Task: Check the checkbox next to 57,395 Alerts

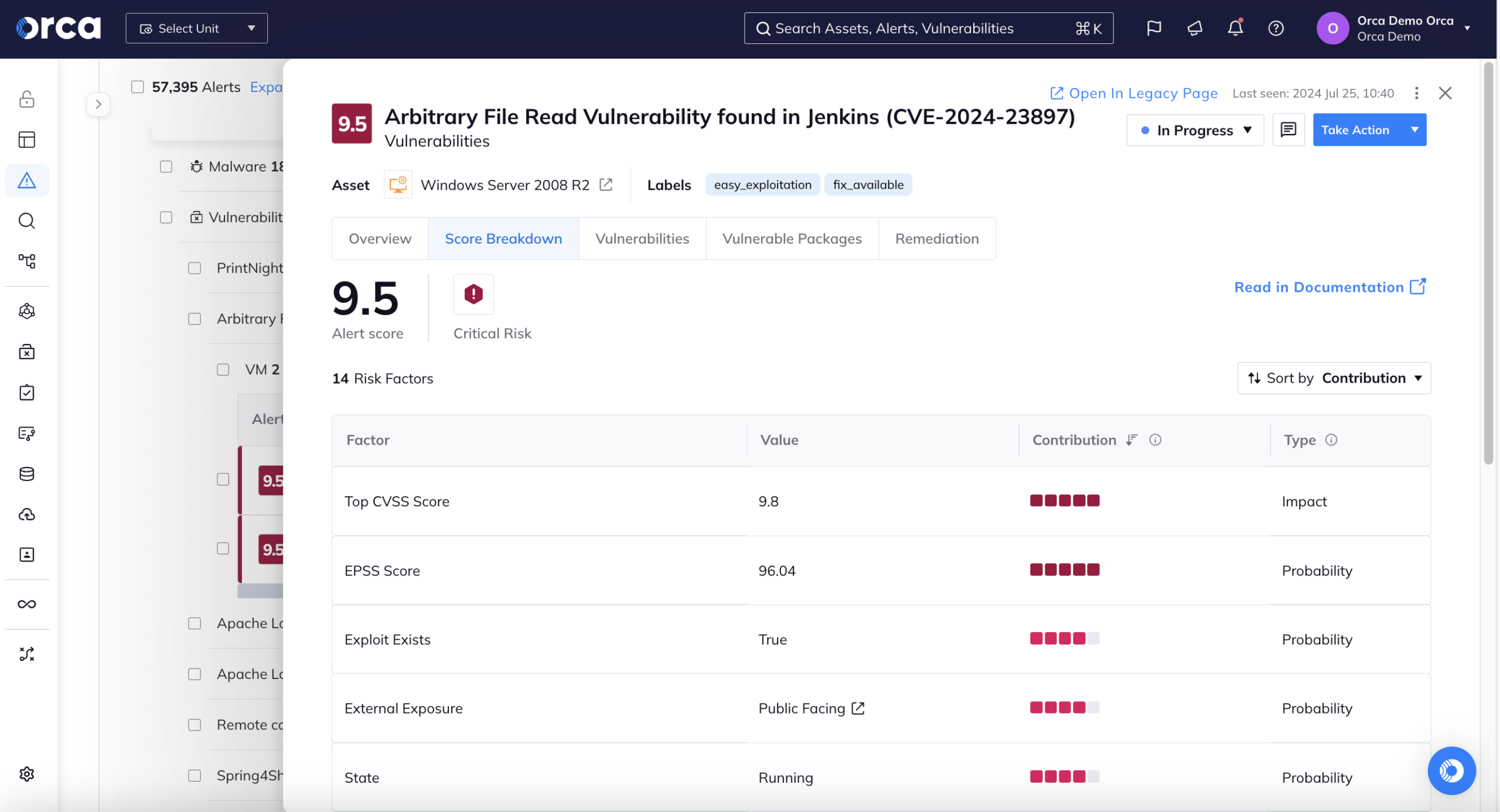Action: [137, 86]
